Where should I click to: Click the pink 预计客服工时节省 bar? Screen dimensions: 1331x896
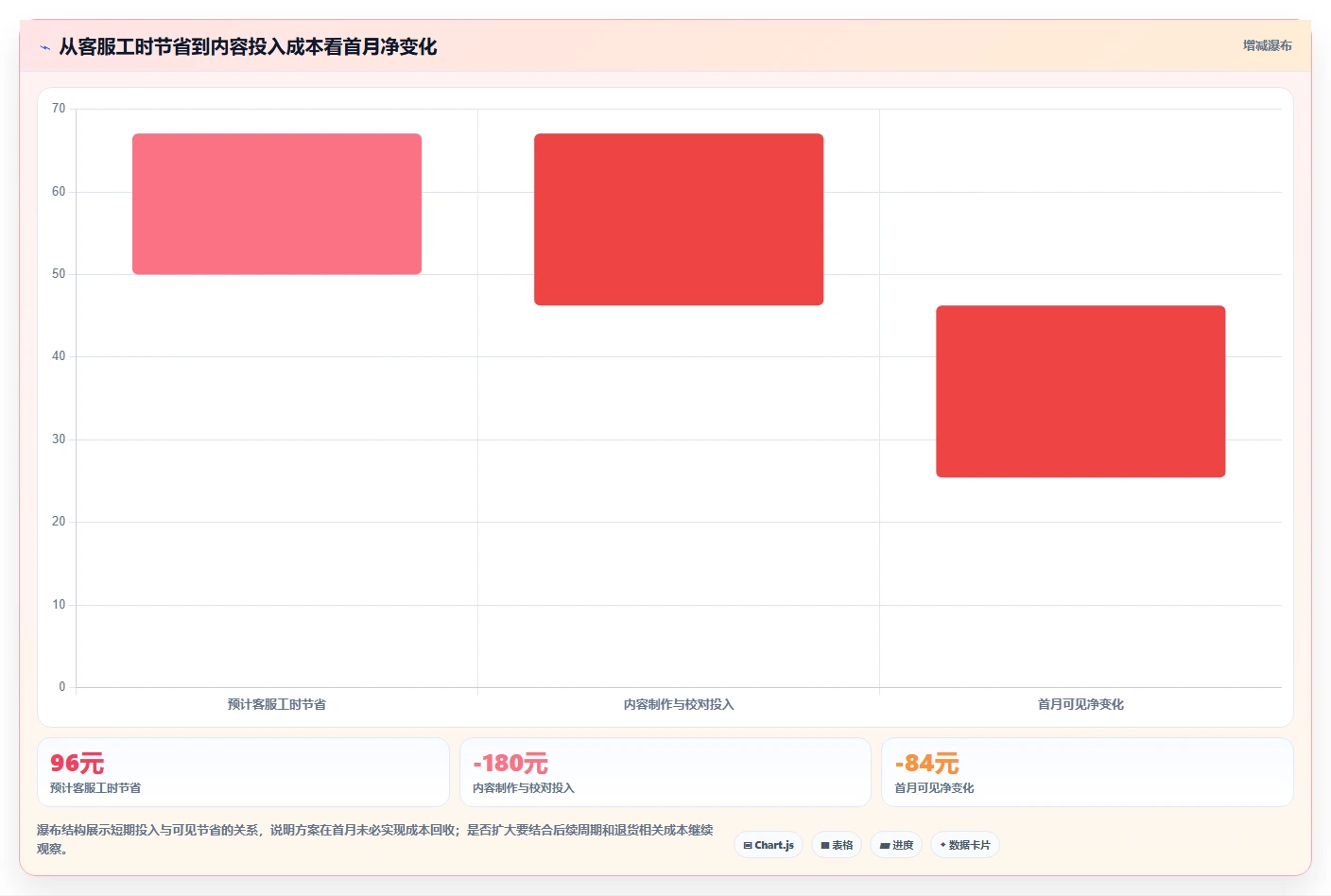[x=277, y=204]
